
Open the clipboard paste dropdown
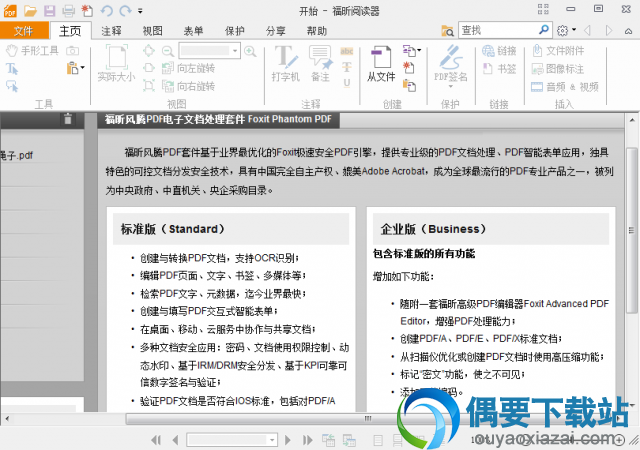coord(76,68)
